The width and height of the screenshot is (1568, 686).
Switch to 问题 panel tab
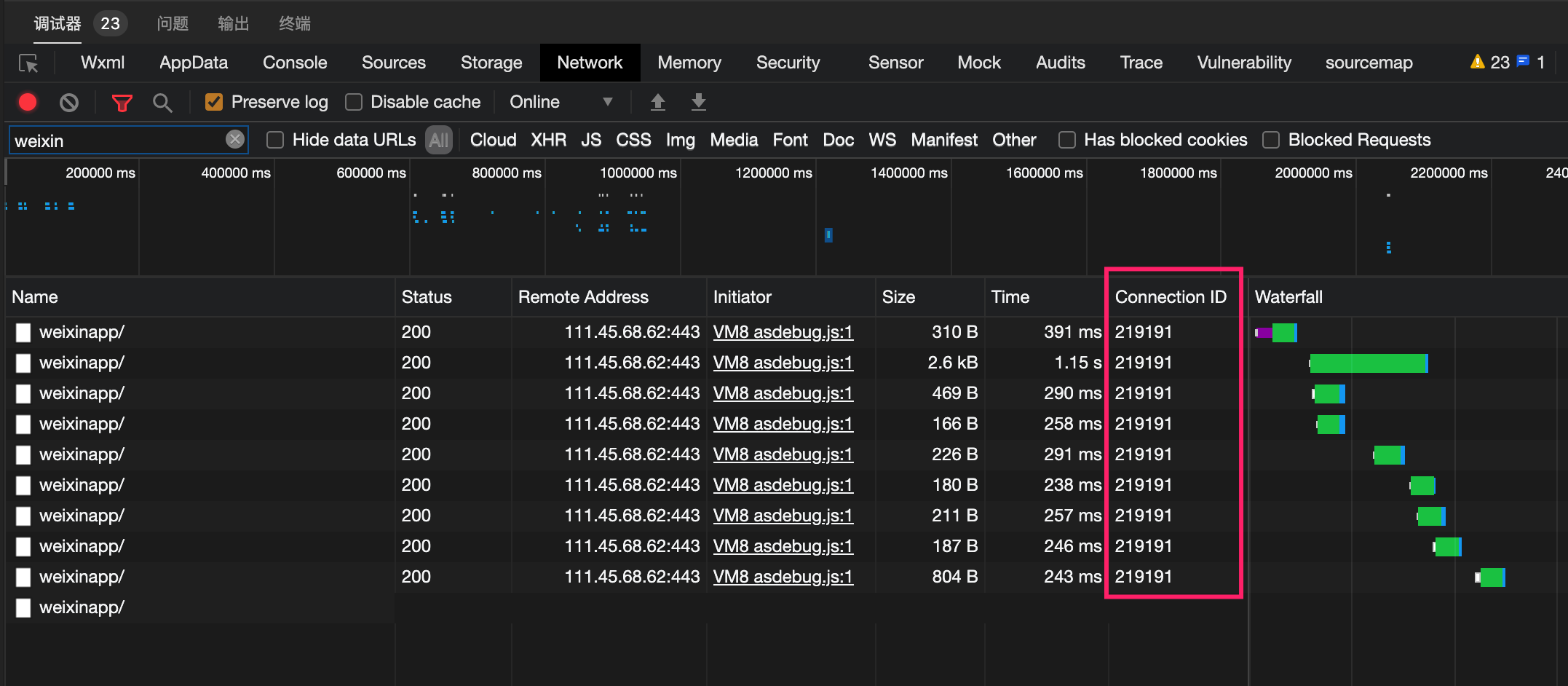pyautogui.click(x=173, y=23)
